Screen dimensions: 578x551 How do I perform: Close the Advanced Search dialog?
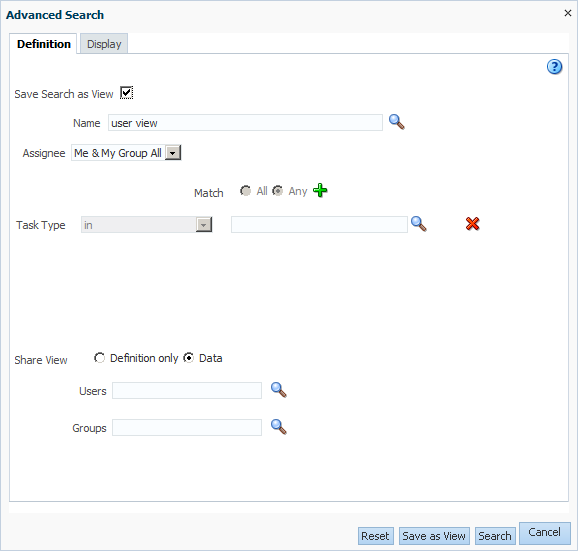(x=567, y=13)
